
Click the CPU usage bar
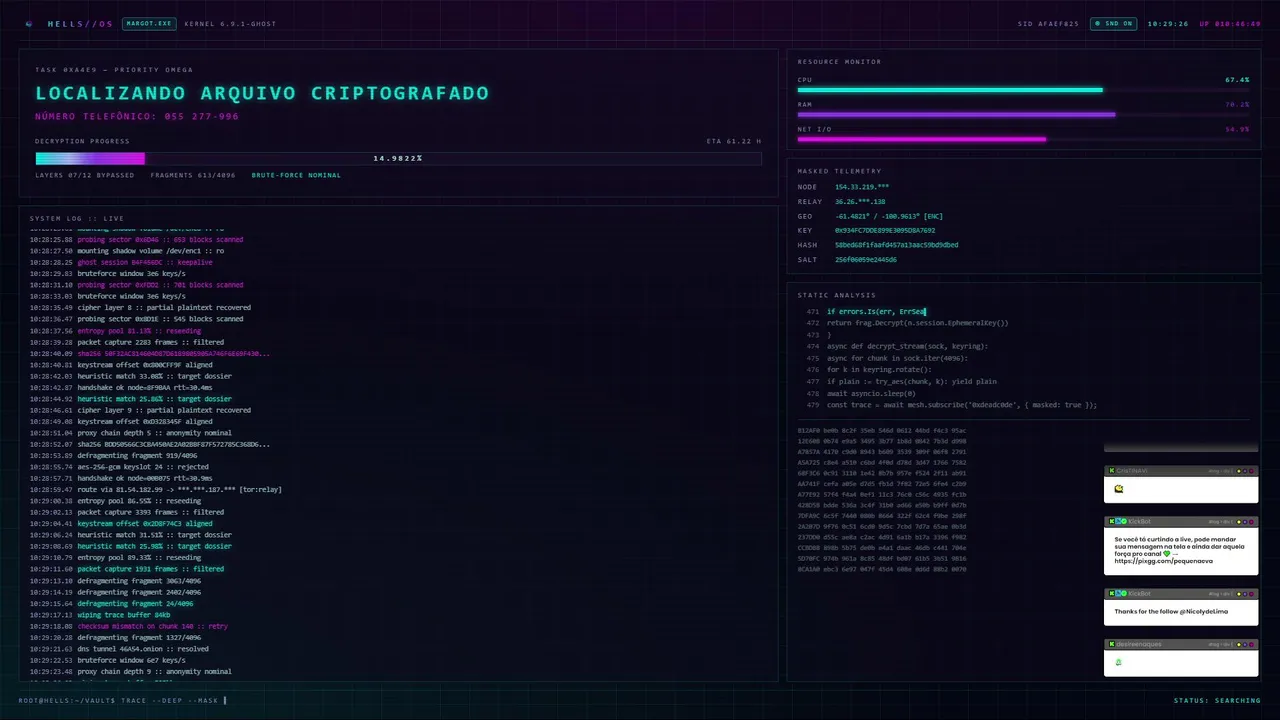coord(1023,90)
